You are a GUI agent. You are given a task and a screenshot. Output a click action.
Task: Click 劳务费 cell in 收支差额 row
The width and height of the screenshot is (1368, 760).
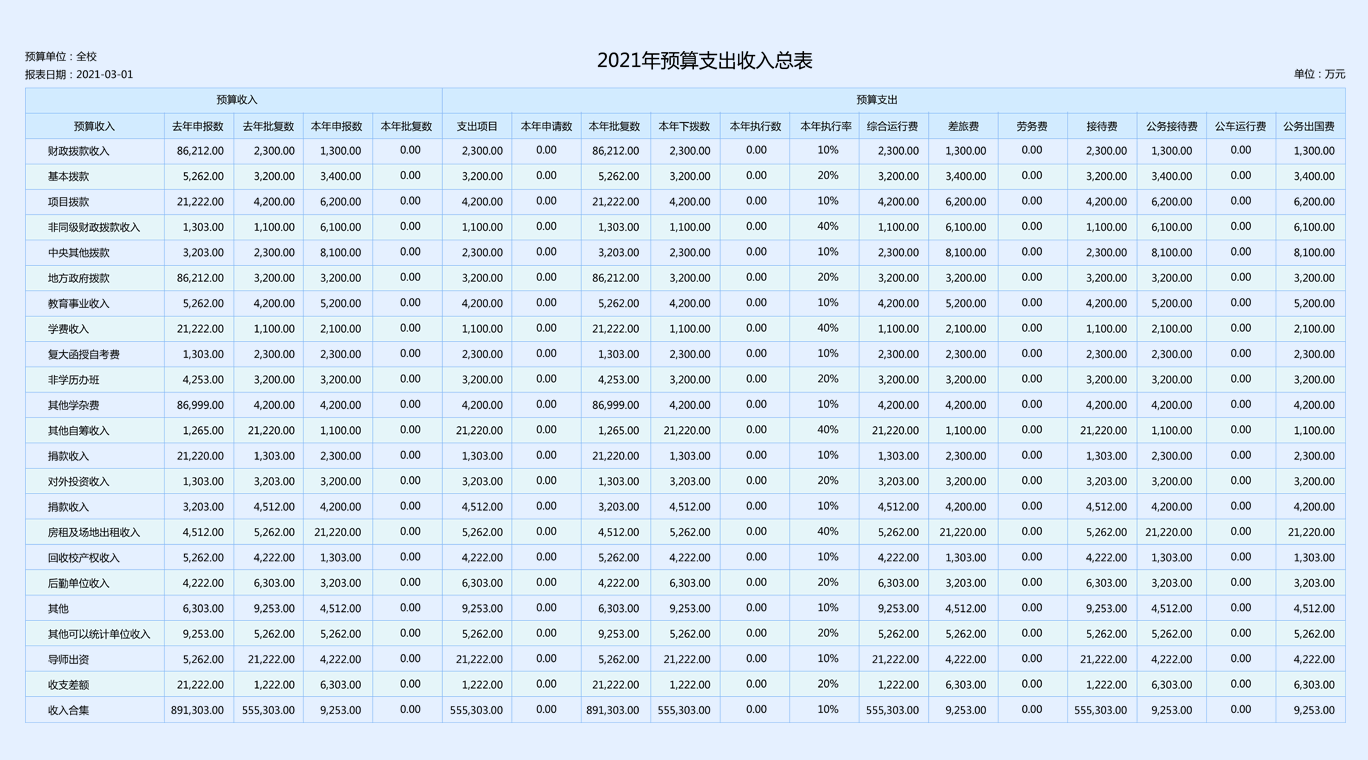point(1032,685)
